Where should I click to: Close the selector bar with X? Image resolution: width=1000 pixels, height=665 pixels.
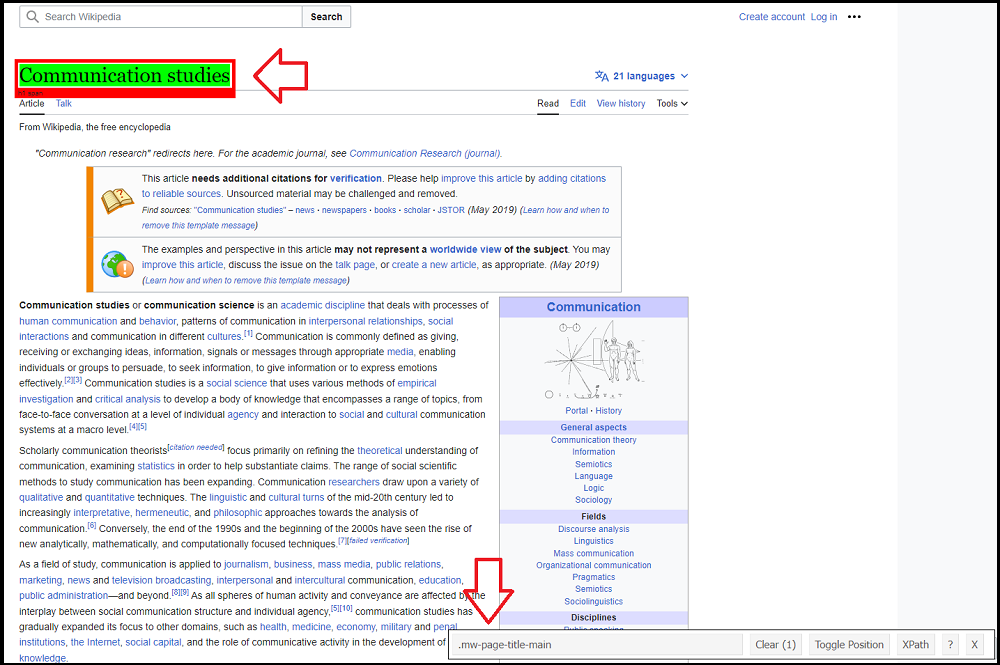coord(975,645)
